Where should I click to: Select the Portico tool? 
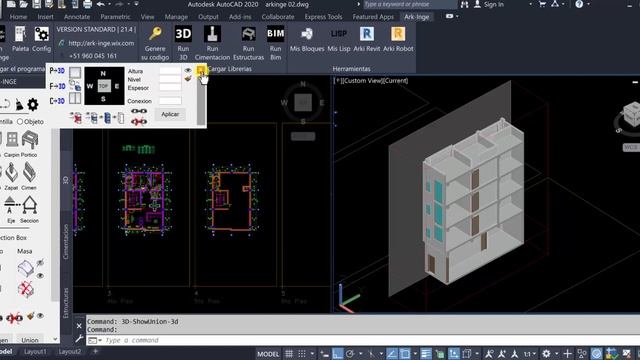point(30,140)
